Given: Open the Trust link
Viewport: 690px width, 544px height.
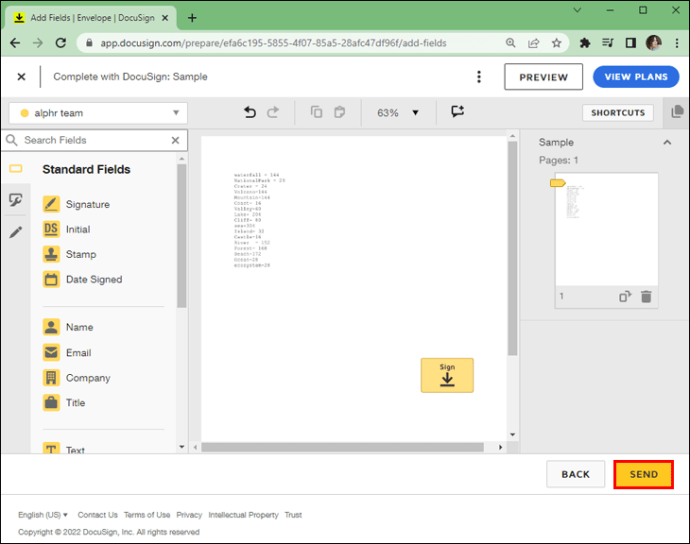Looking at the screenshot, I should click(x=293, y=515).
